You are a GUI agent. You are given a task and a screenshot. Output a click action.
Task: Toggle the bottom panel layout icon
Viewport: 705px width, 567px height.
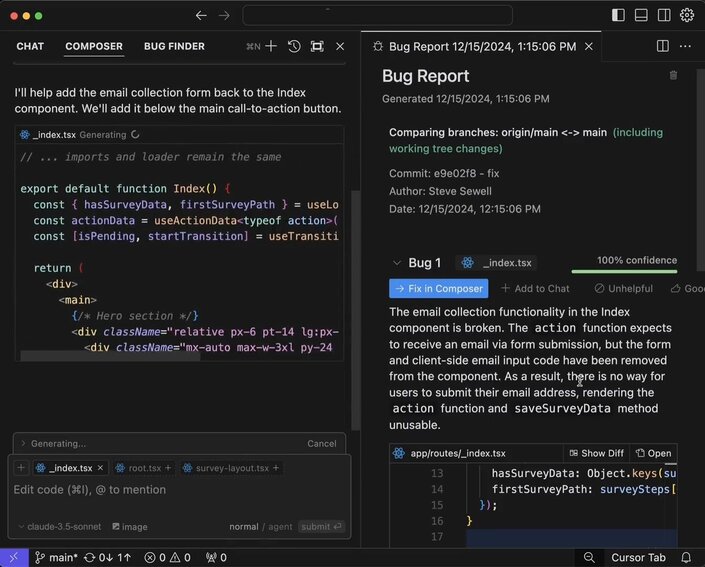(x=641, y=15)
